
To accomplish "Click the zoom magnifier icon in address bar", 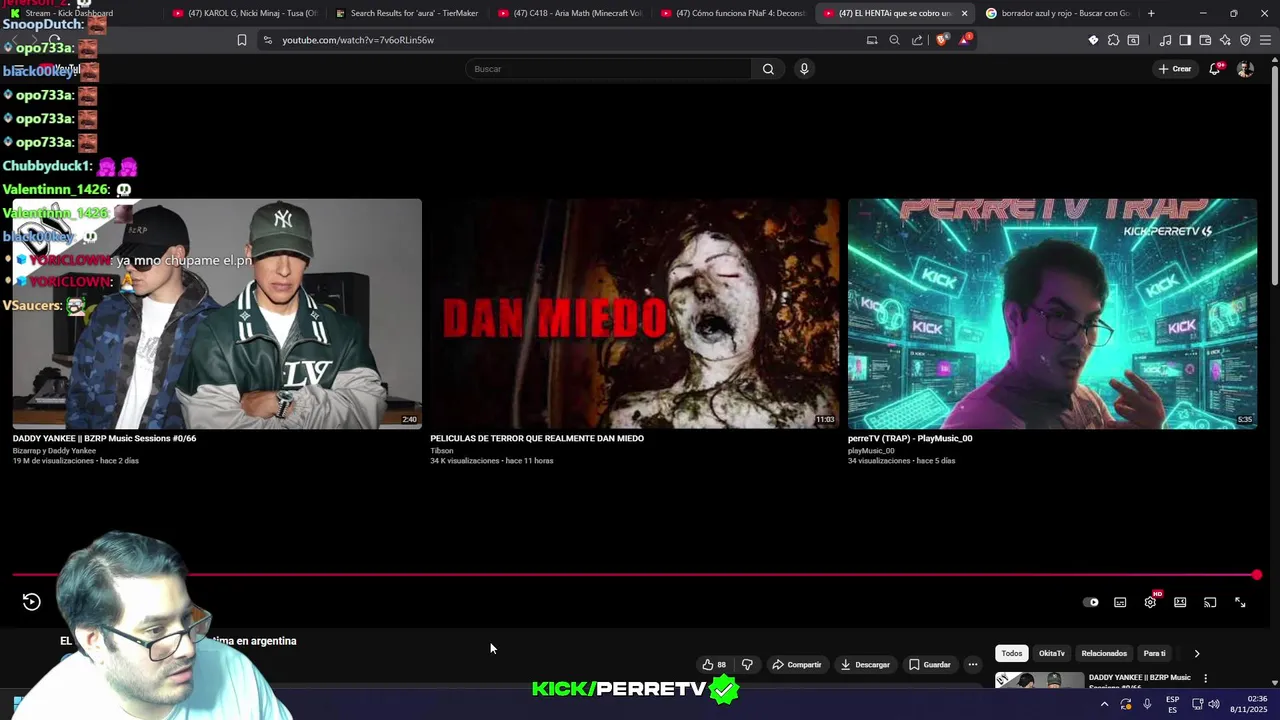I will click(x=894, y=40).
